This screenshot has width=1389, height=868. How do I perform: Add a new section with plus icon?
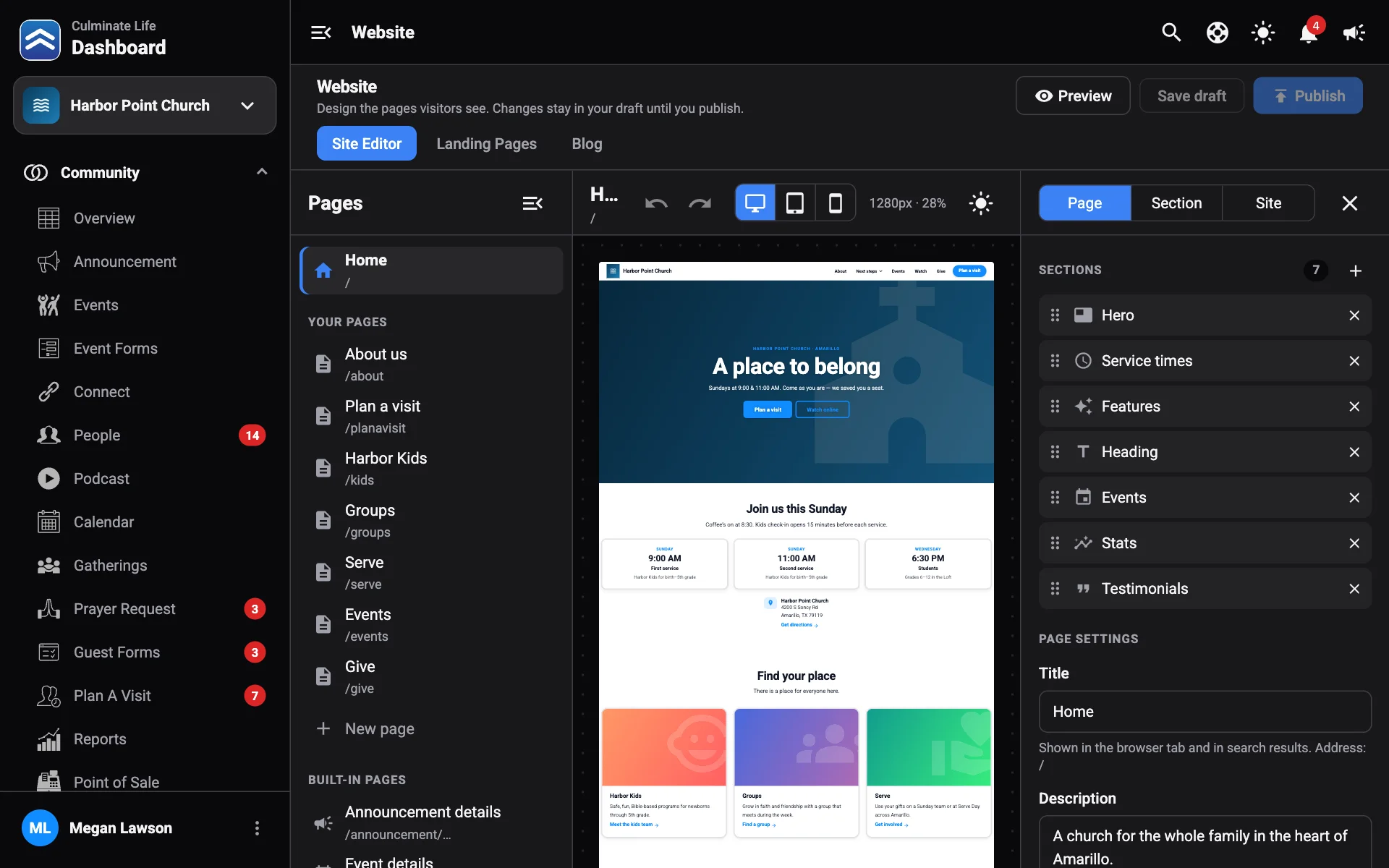1356,271
